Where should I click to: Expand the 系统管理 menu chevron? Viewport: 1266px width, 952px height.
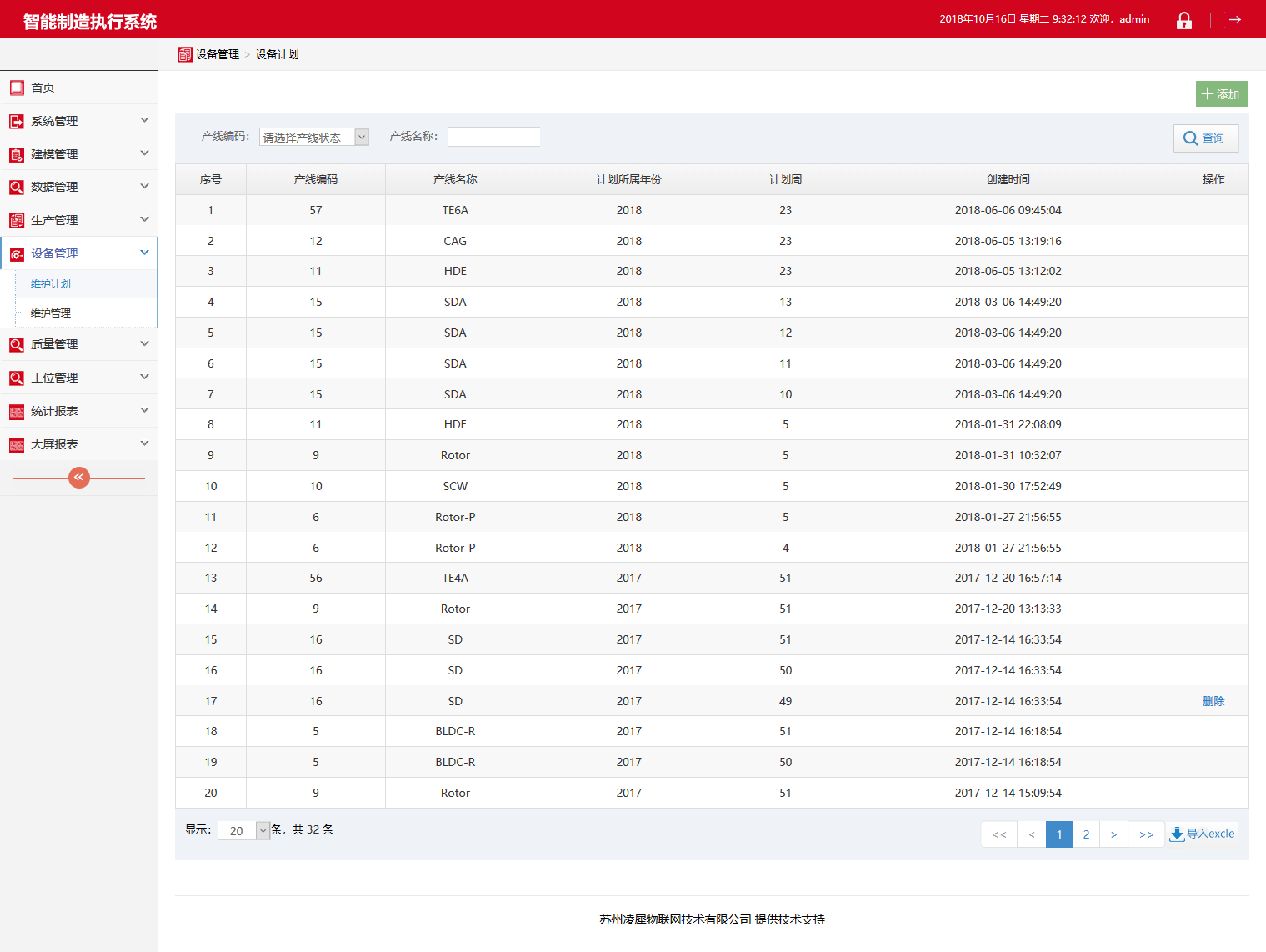click(x=144, y=120)
